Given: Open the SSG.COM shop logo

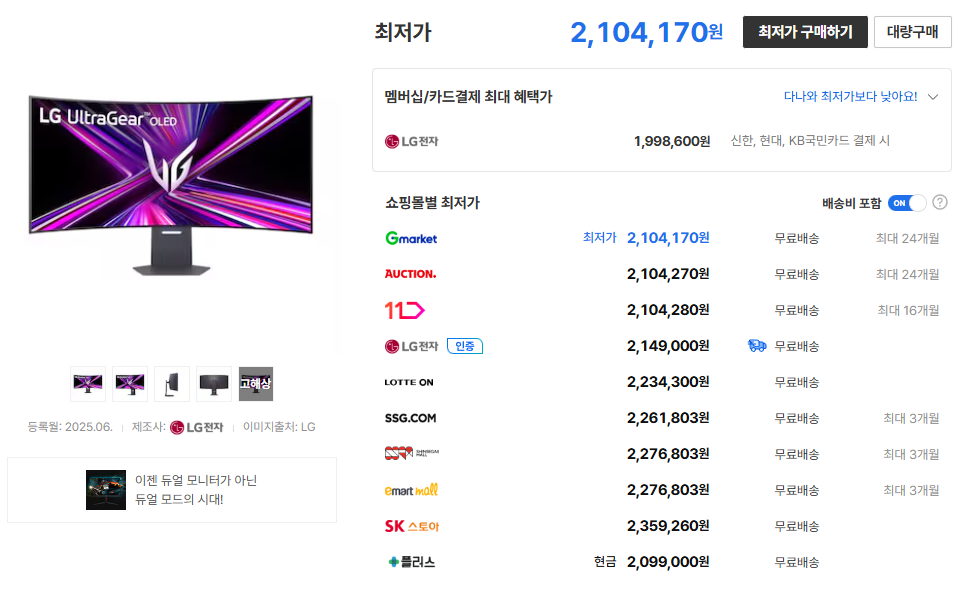Looking at the screenshot, I should [x=410, y=418].
